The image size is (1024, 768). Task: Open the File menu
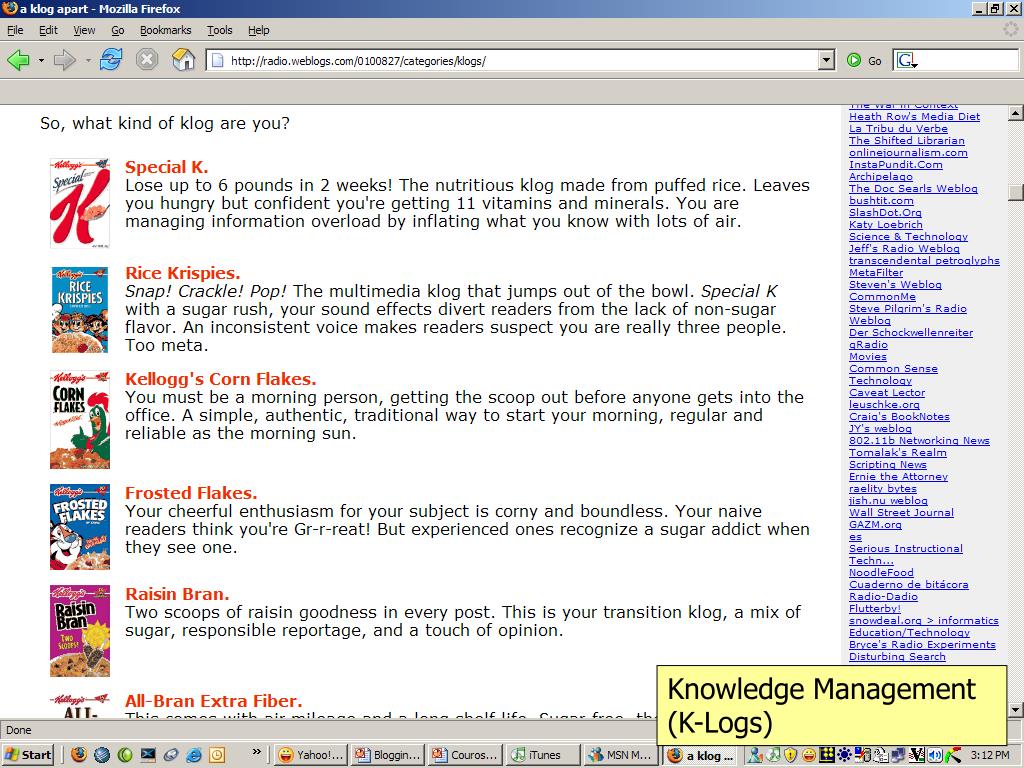tap(15, 30)
